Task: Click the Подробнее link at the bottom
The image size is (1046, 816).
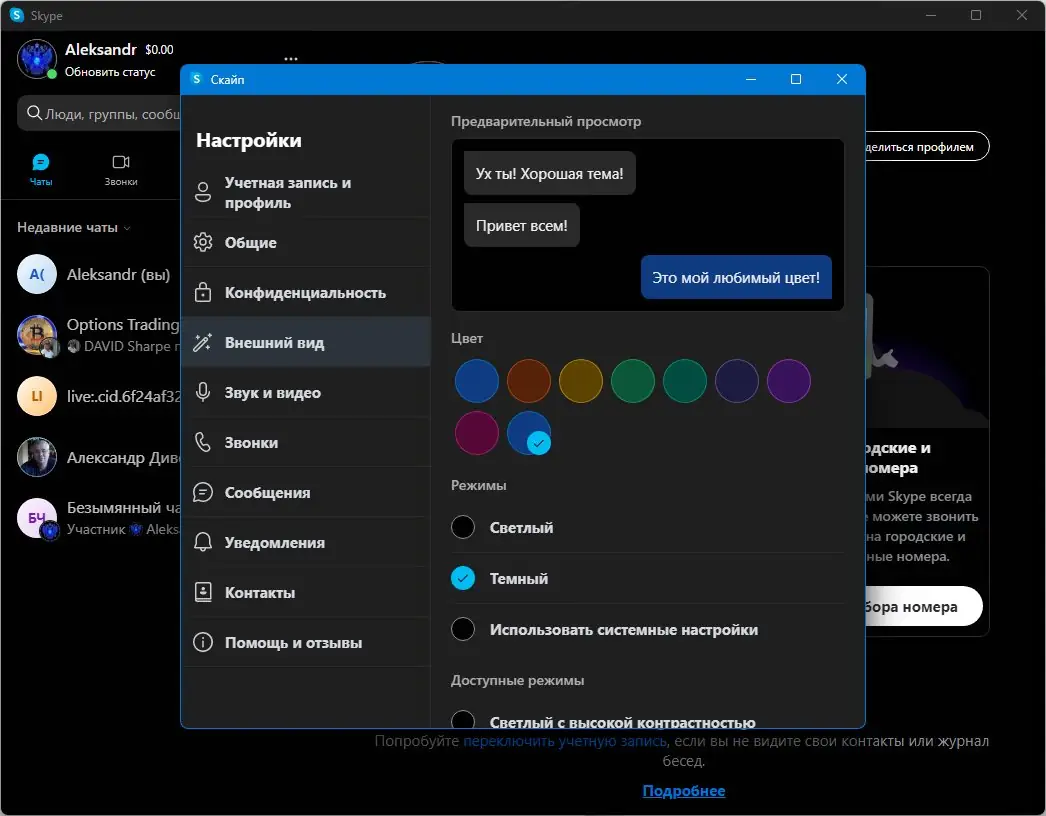Action: pyautogui.click(x=683, y=790)
